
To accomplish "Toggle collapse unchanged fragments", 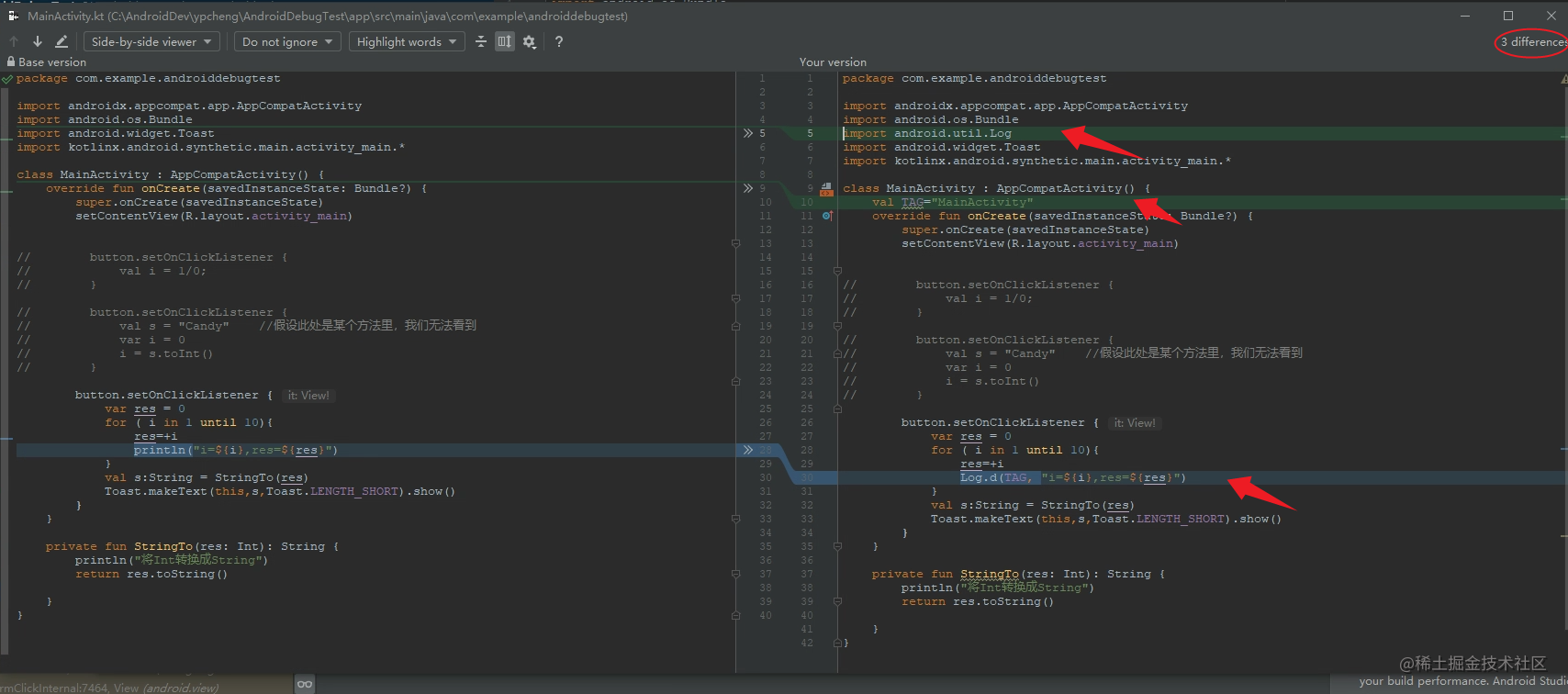I will 481,41.
